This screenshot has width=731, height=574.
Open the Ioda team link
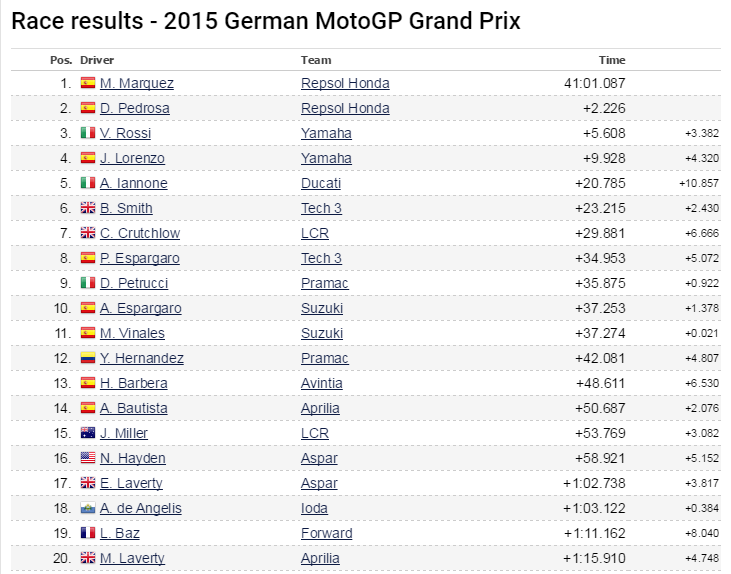pos(315,508)
